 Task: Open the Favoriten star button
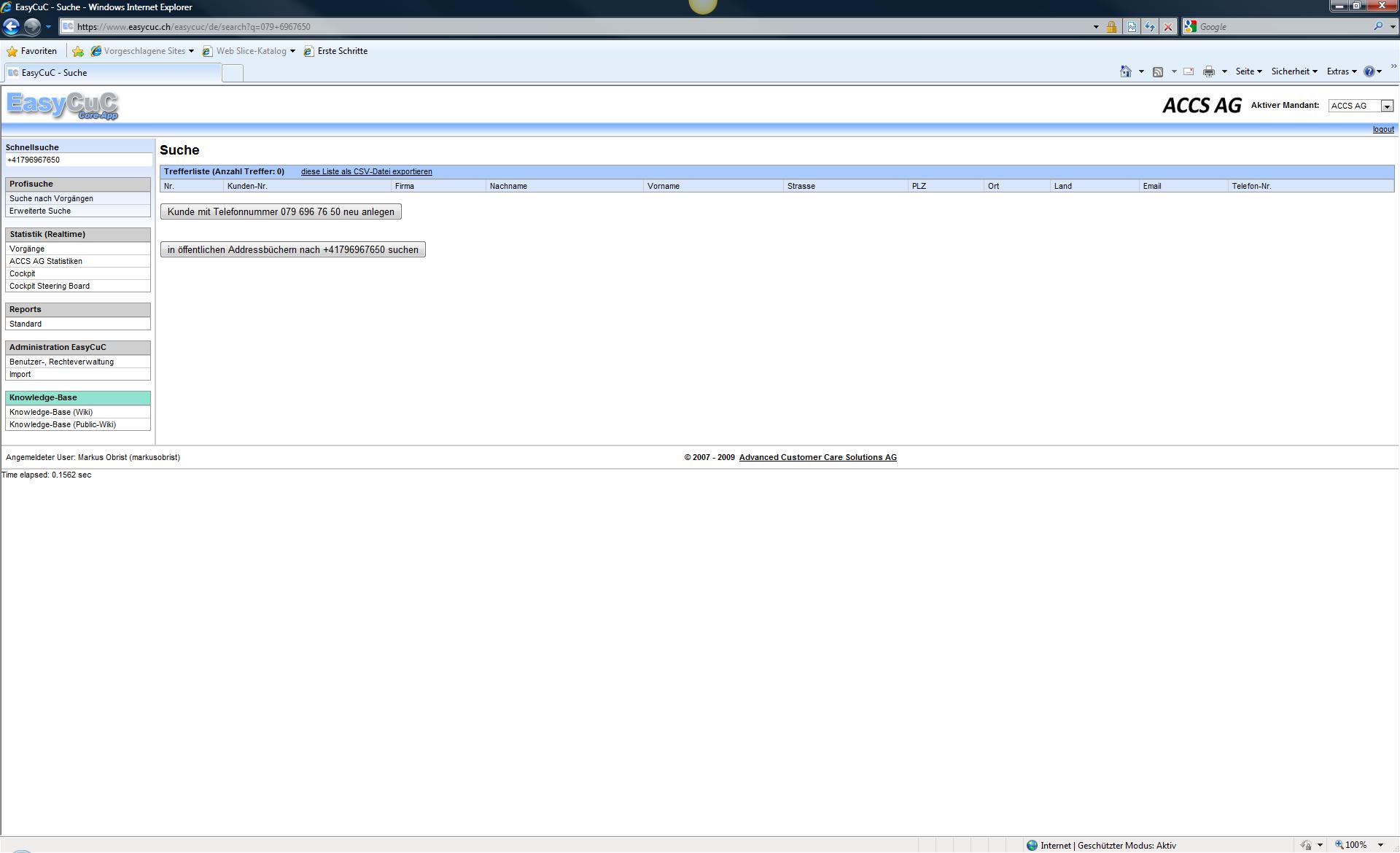tap(31, 51)
